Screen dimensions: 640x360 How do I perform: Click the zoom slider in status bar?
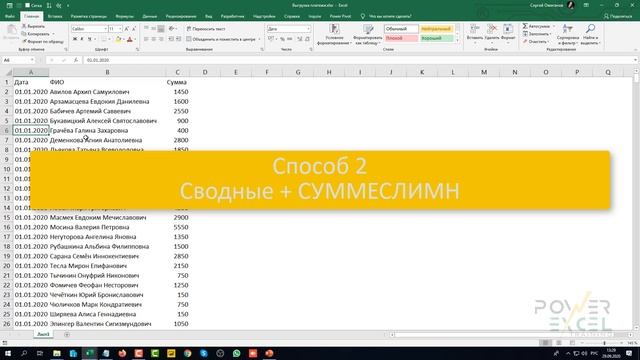coord(604,343)
